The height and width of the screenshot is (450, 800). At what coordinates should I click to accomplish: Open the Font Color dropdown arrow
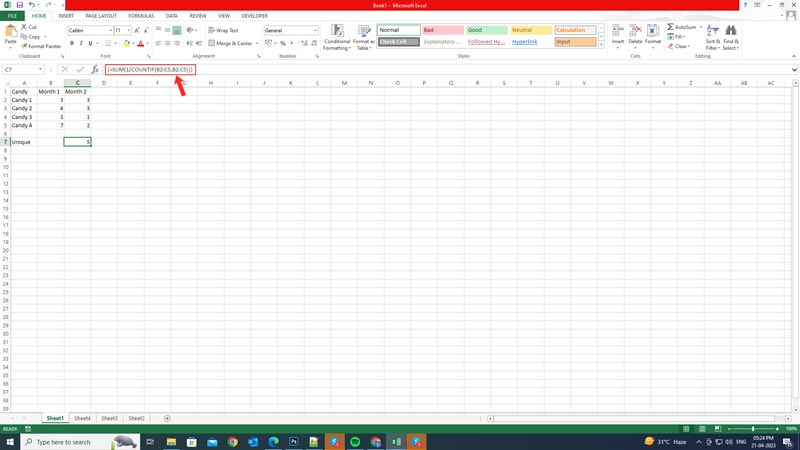[147, 43]
